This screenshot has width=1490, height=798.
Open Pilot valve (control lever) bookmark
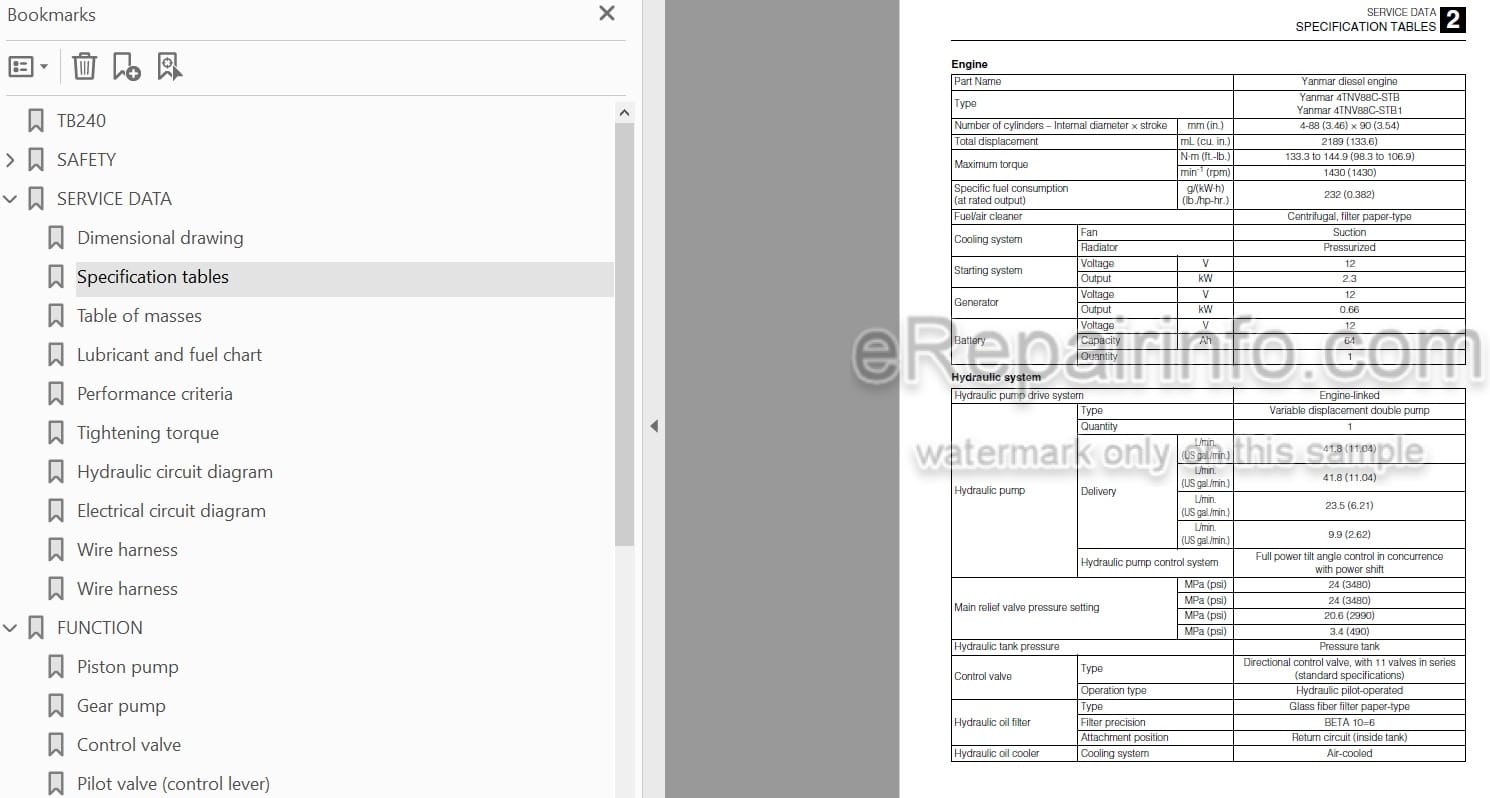(x=173, y=784)
